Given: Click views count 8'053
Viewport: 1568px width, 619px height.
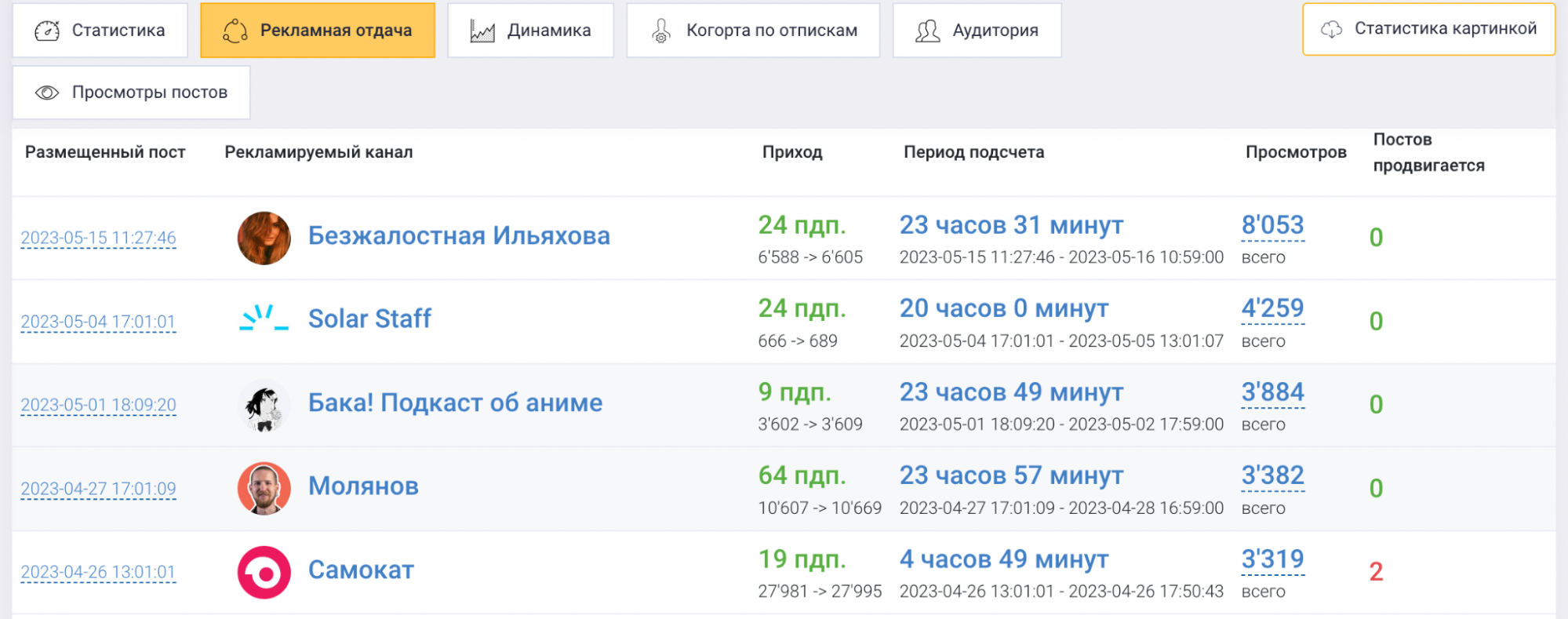Looking at the screenshot, I should click(x=1272, y=225).
